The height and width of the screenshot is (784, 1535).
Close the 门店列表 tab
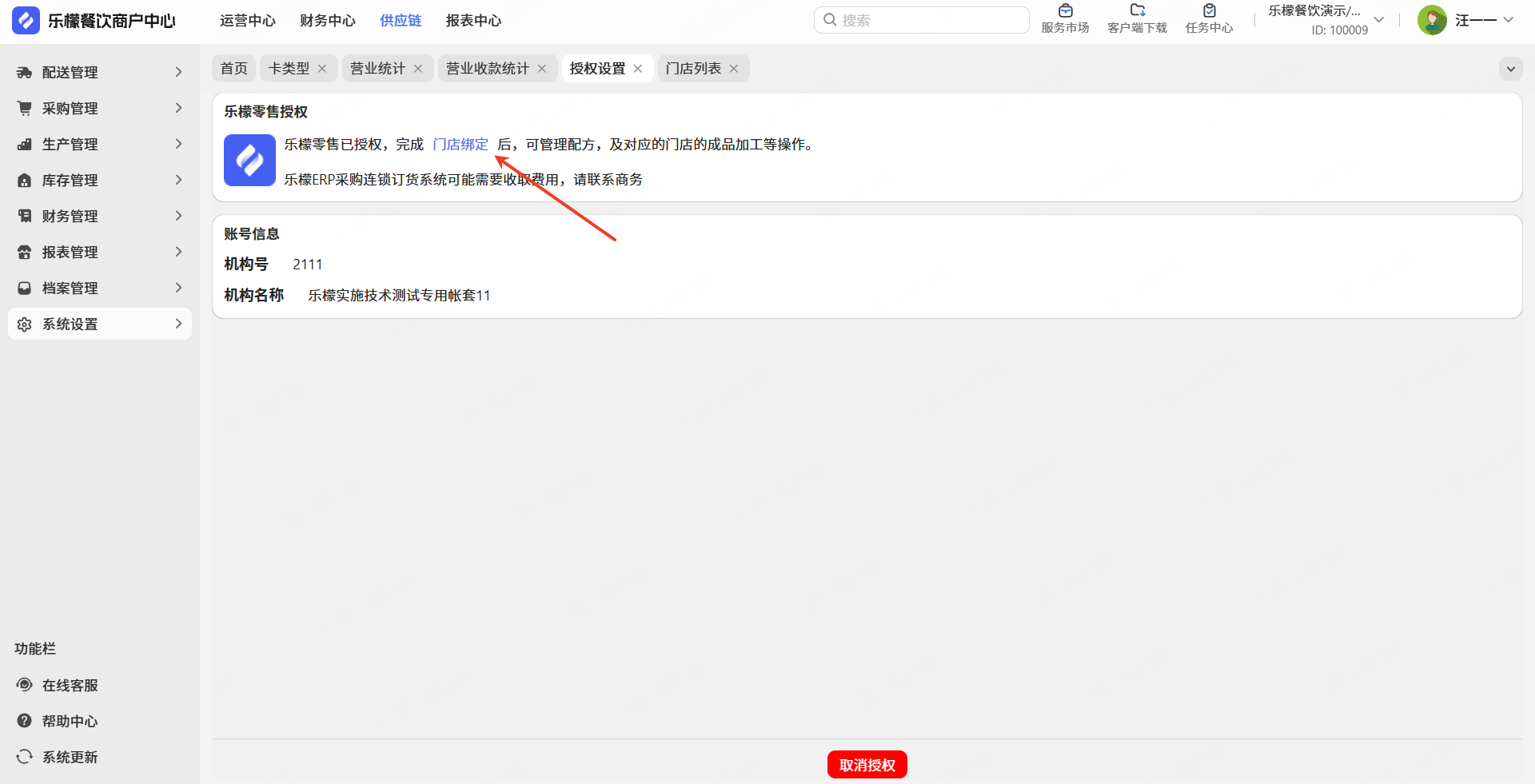pyautogui.click(x=734, y=69)
